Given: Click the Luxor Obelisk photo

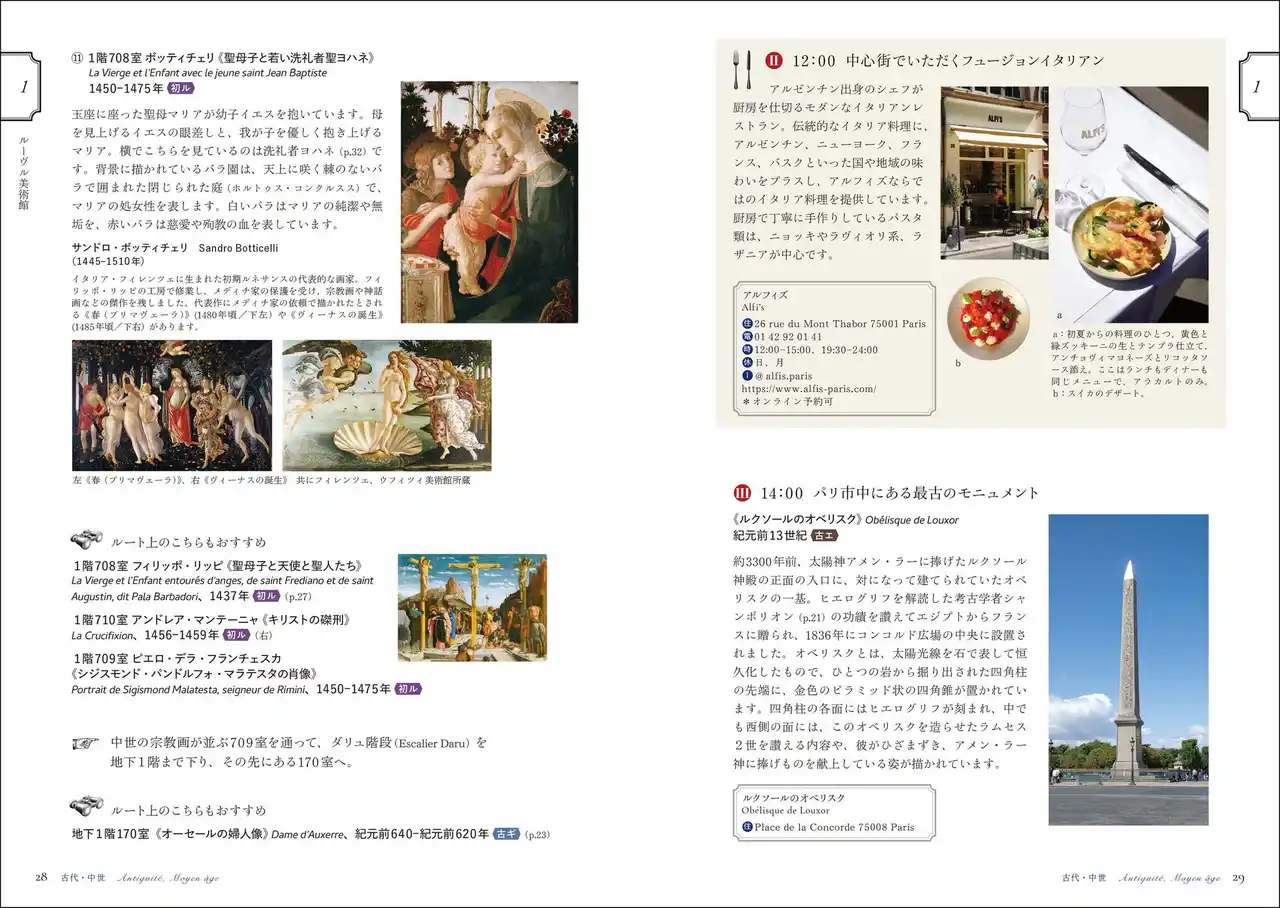Looking at the screenshot, I should pyautogui.click(x=1128, y=669).
